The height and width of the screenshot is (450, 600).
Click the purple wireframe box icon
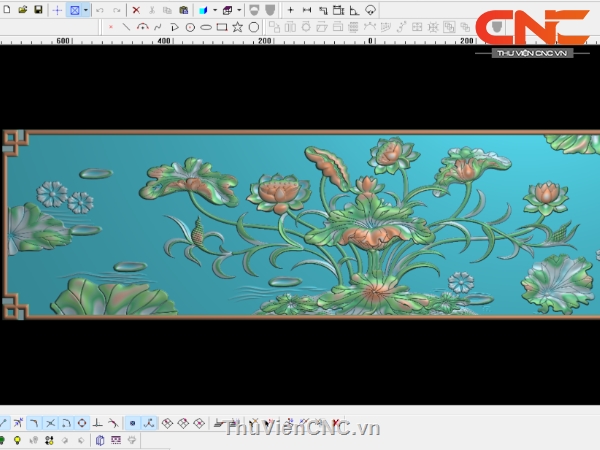[228, 10]
